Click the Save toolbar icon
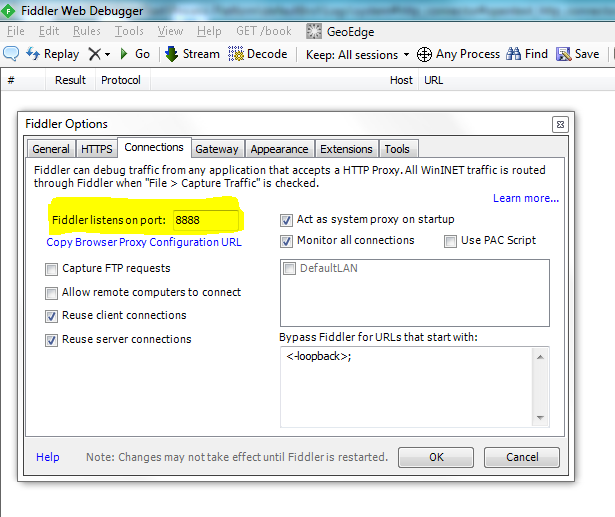The width and height of the screenshot is (615, 517). tap(564, 54)
